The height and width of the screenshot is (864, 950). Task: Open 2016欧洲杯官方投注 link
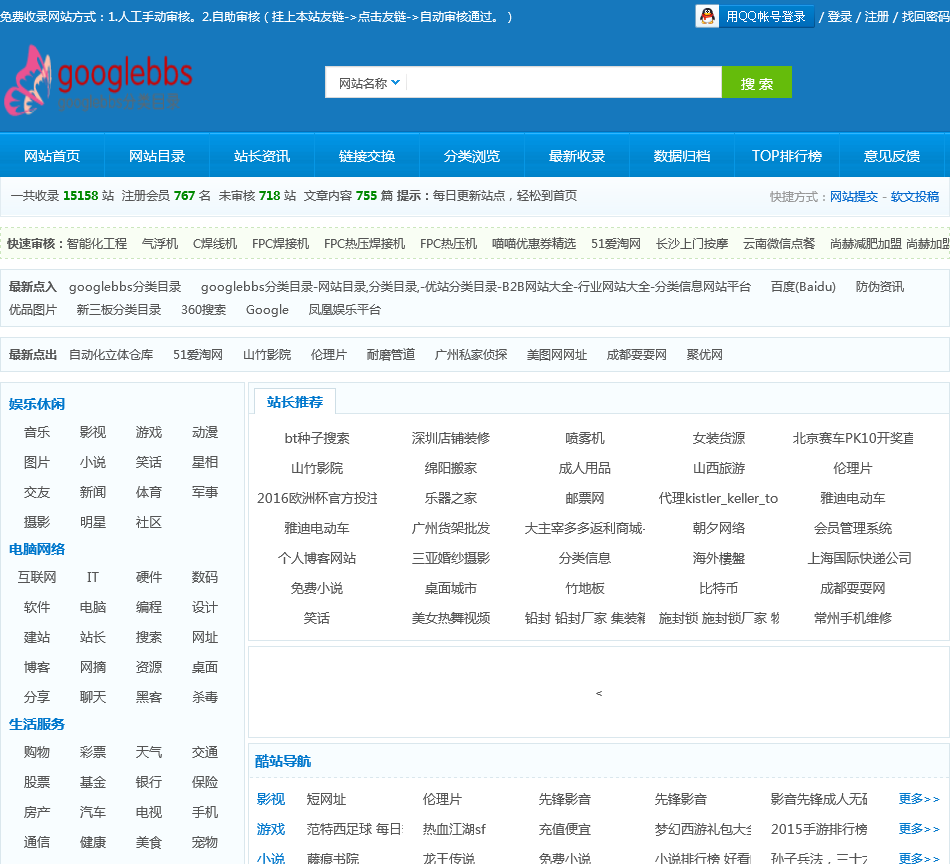[x=317, y=498]
